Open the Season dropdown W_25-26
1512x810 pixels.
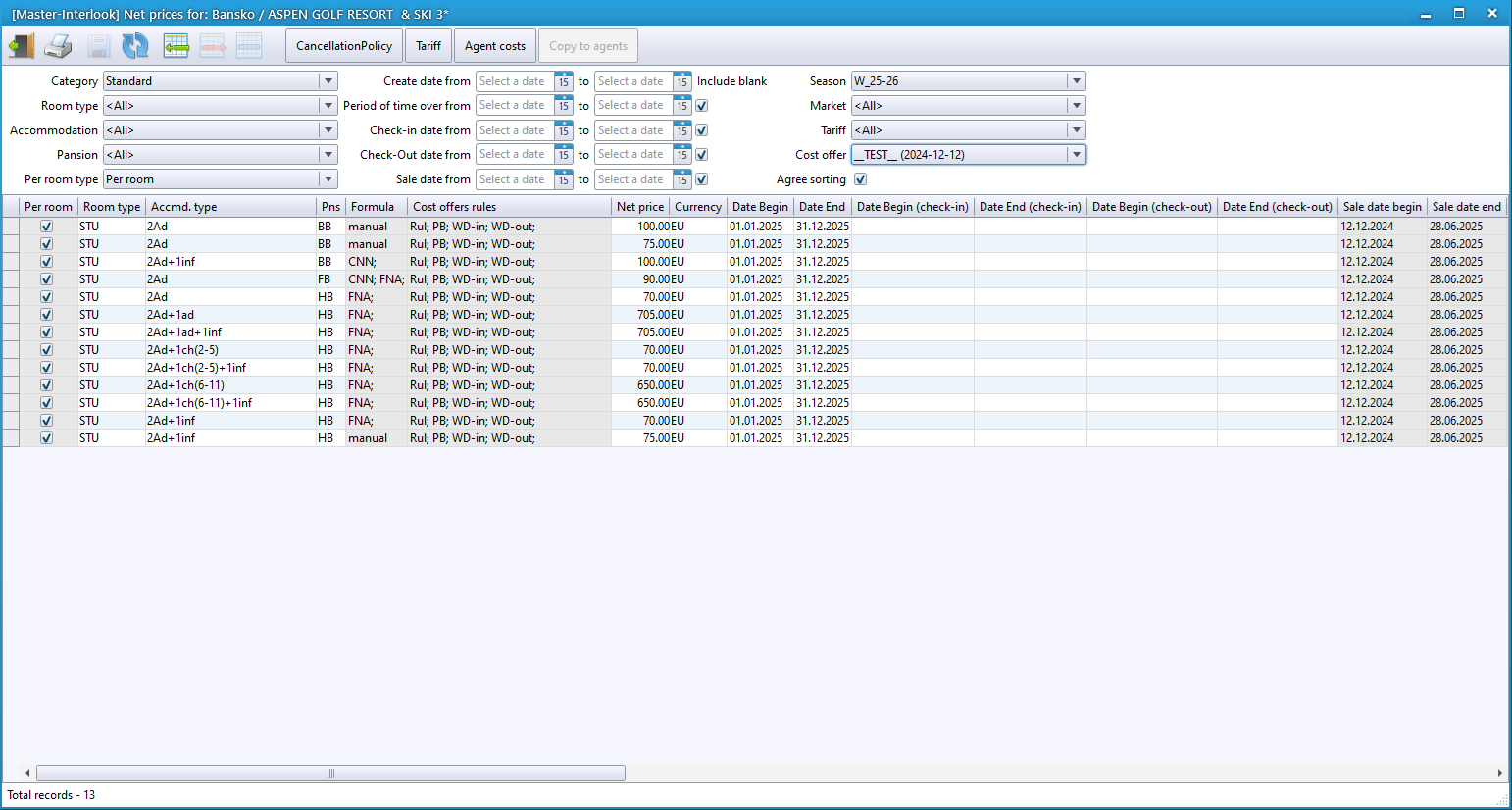click(x=1077, y=81)
